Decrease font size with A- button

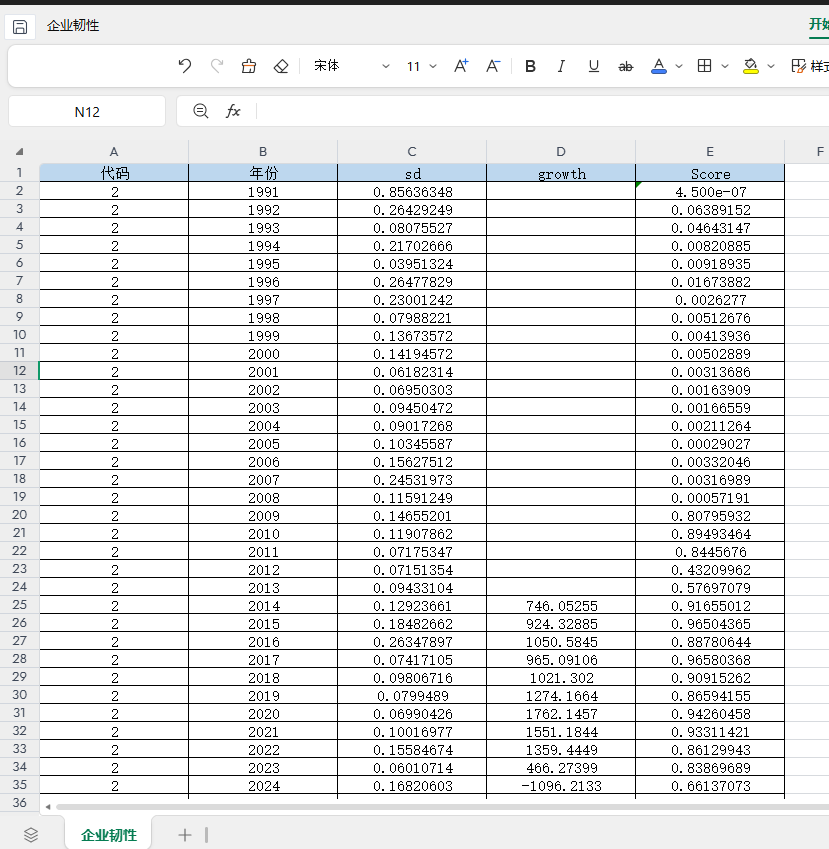[493, 66]
